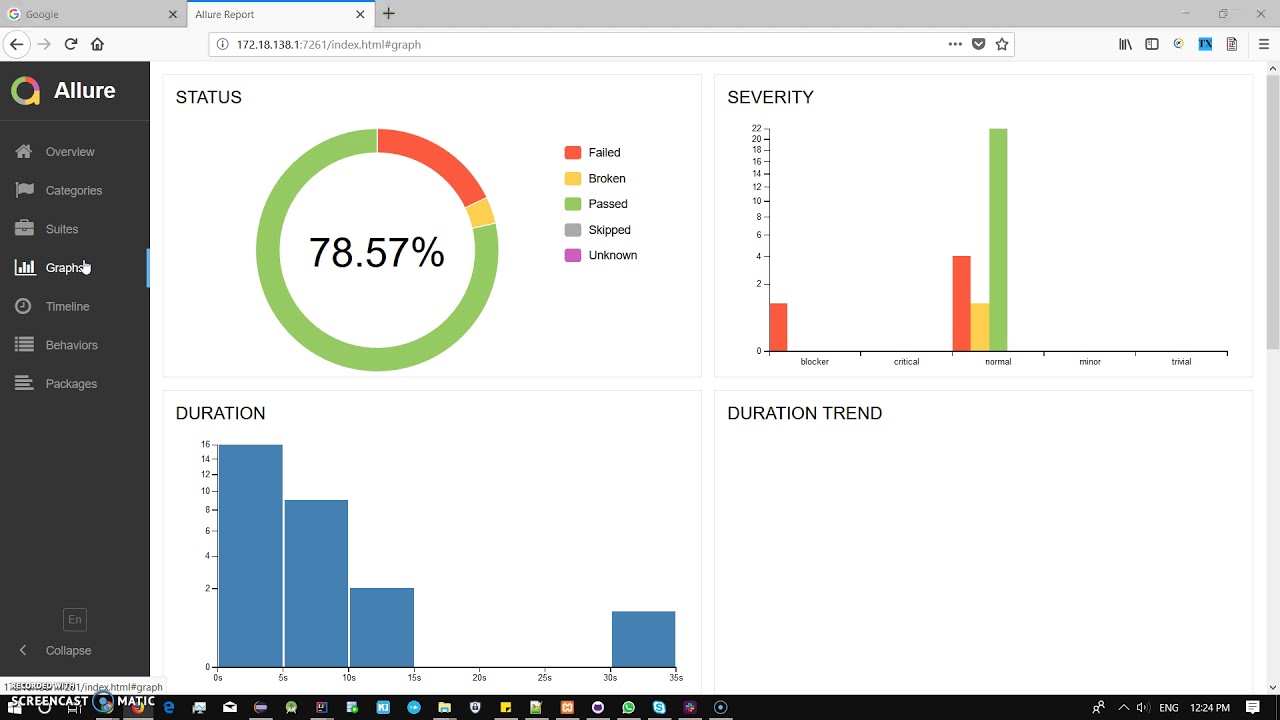The image size is (1280, 720).
Task: Open the Overview page in the sidebar
Action: tap(70, 152)
